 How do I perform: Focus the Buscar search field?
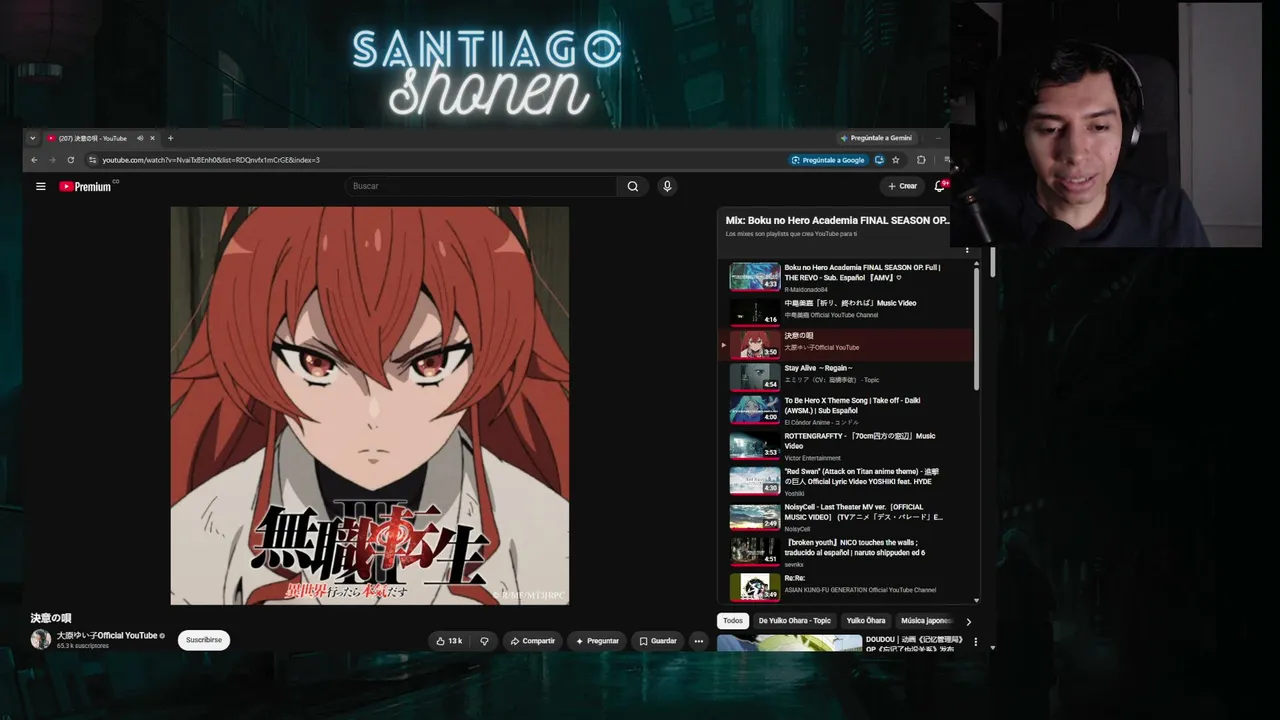coord(481,186)
